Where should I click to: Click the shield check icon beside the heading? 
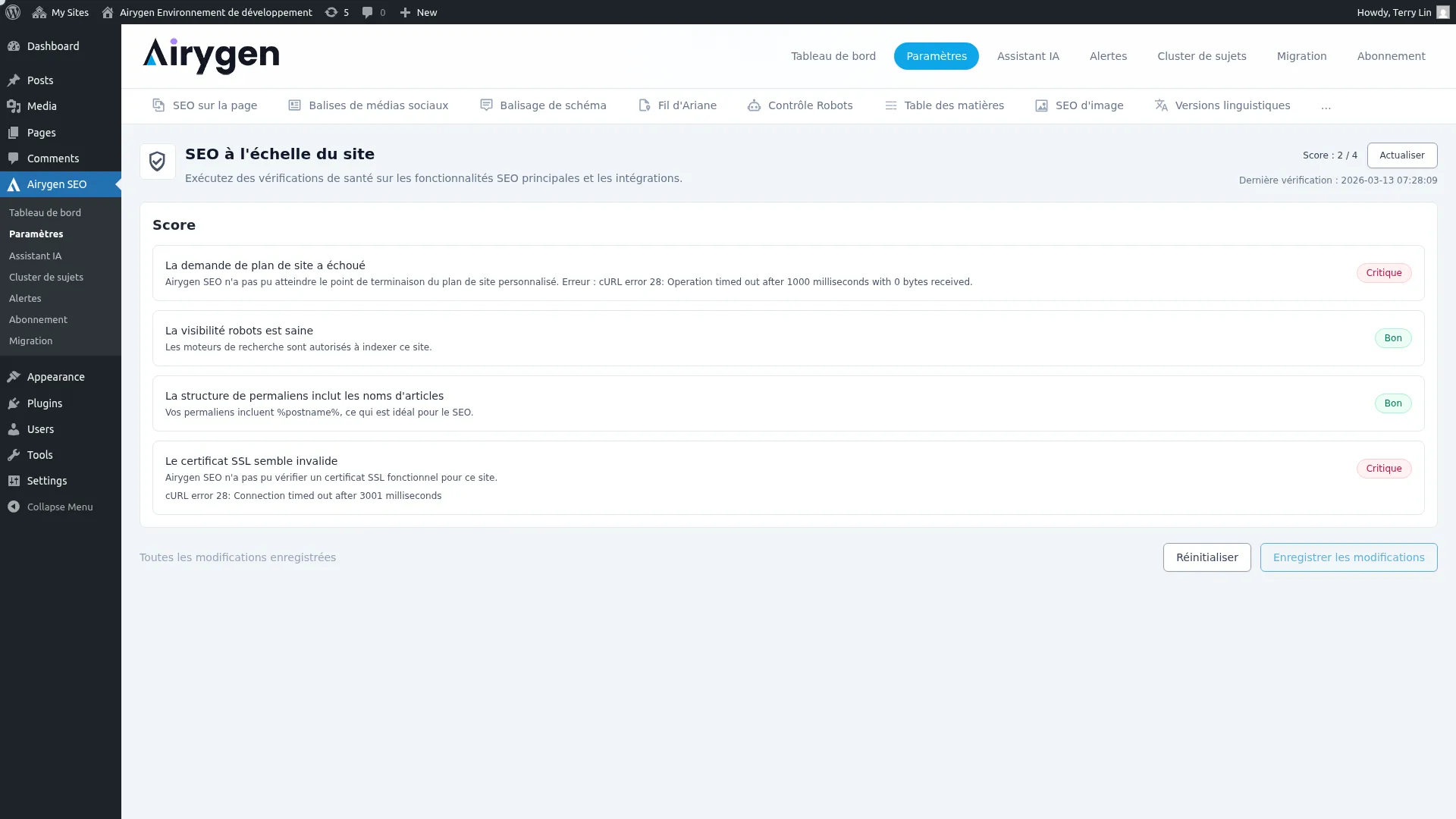pos(157,162)
